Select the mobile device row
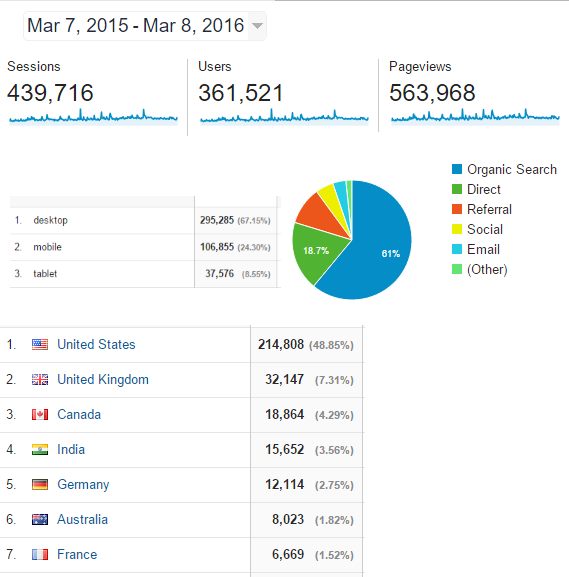The height and width of the screenshot is (577, 569). coord(145,247)
